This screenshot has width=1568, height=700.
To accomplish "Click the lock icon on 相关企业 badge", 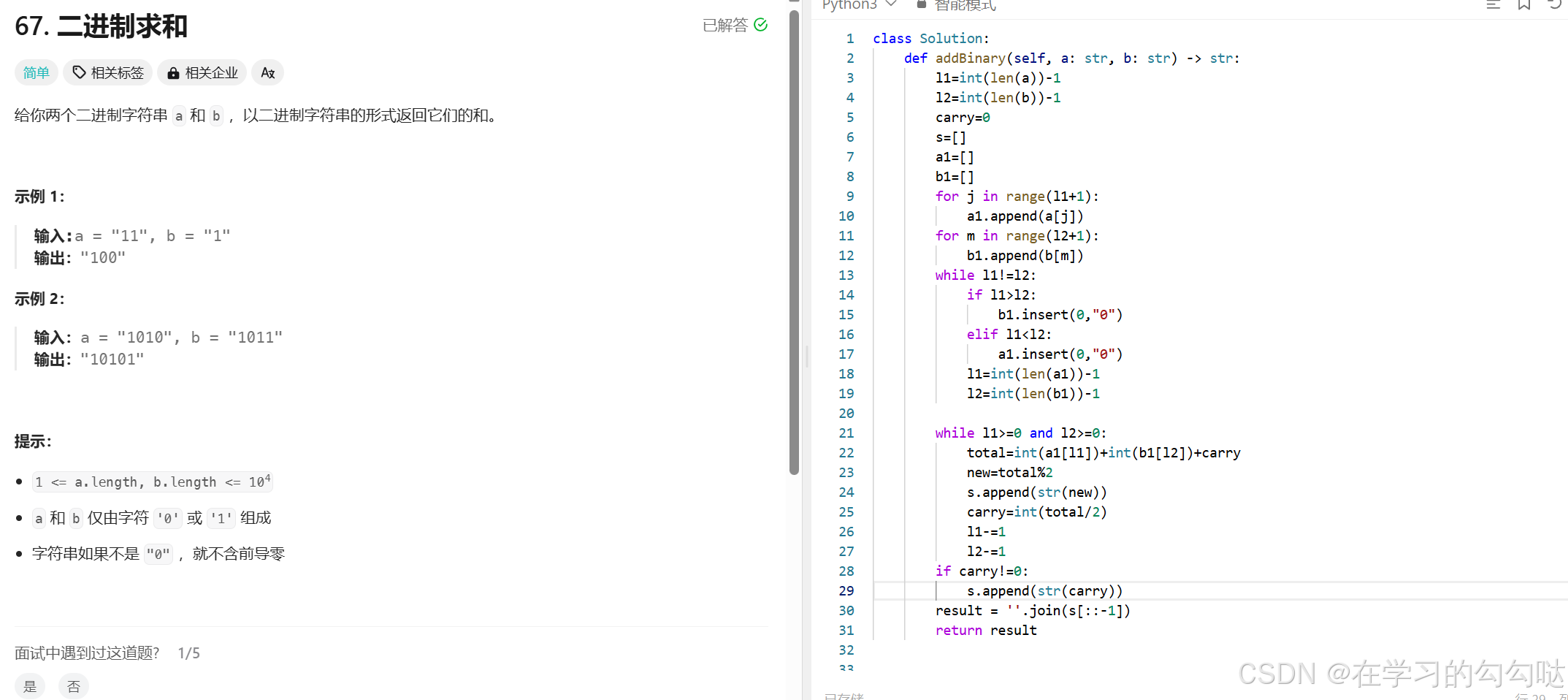I will pos(173,72).
